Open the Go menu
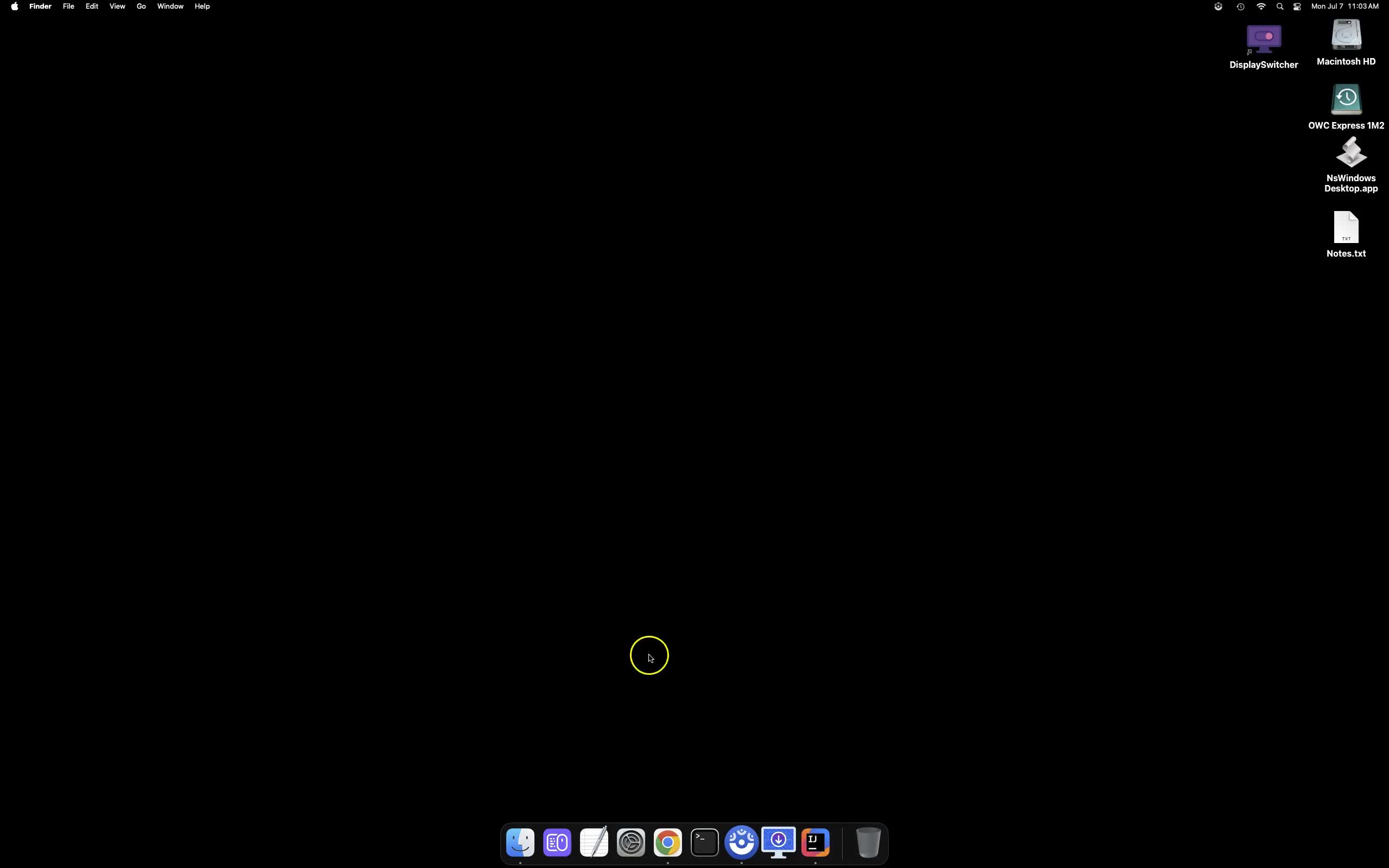The height and width of the screenshot is (868, 1389). pos(141,7)
